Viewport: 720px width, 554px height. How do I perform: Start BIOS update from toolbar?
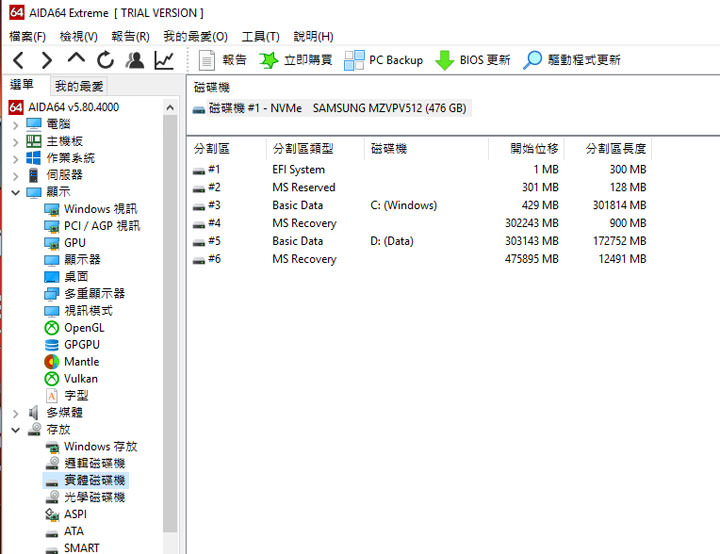473,60
